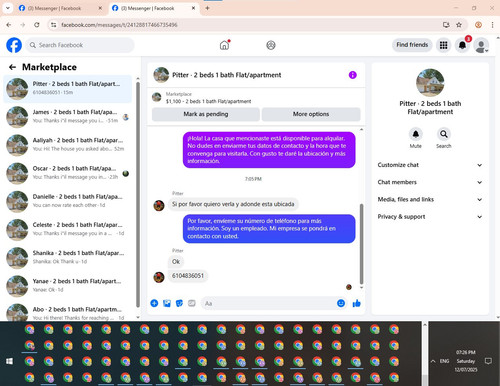
Task: Click the browser address bar URL
Action: pos(119,25)
